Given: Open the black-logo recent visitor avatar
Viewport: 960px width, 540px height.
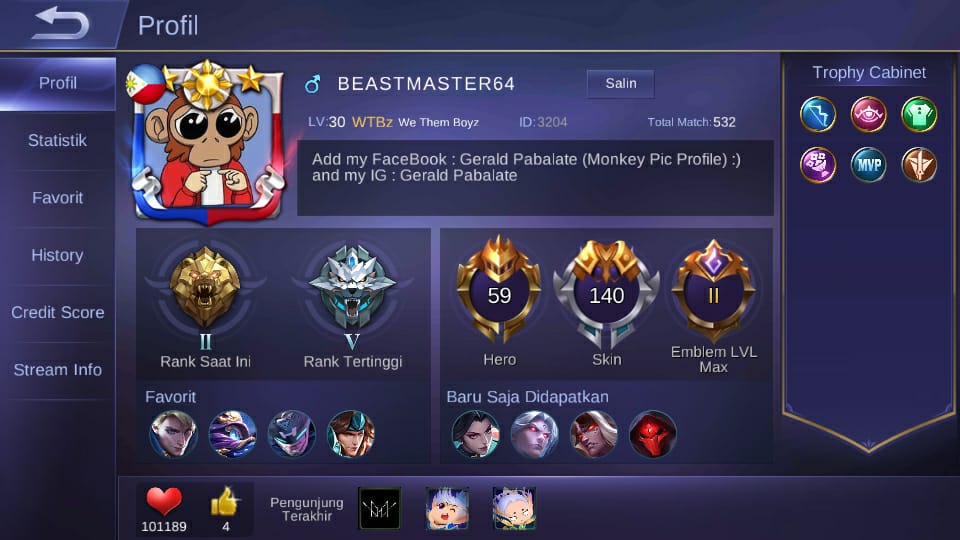Looking at the screenshot, I should [x=380, y=508].
